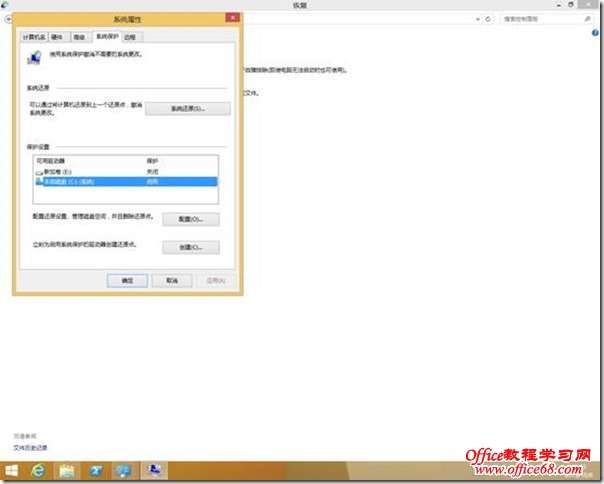Open the blue help icon
Image resolution: width=604 pixels, height=484 pixels.
tap(595, 33)
